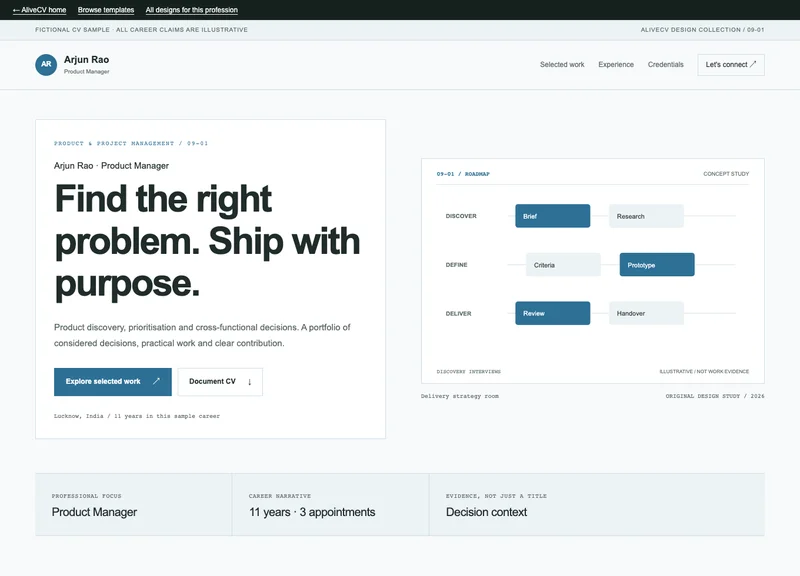The width and height of the screenshot is (800, 576).
Task: Click the DELIVER row label
Action: click(458, 314)
